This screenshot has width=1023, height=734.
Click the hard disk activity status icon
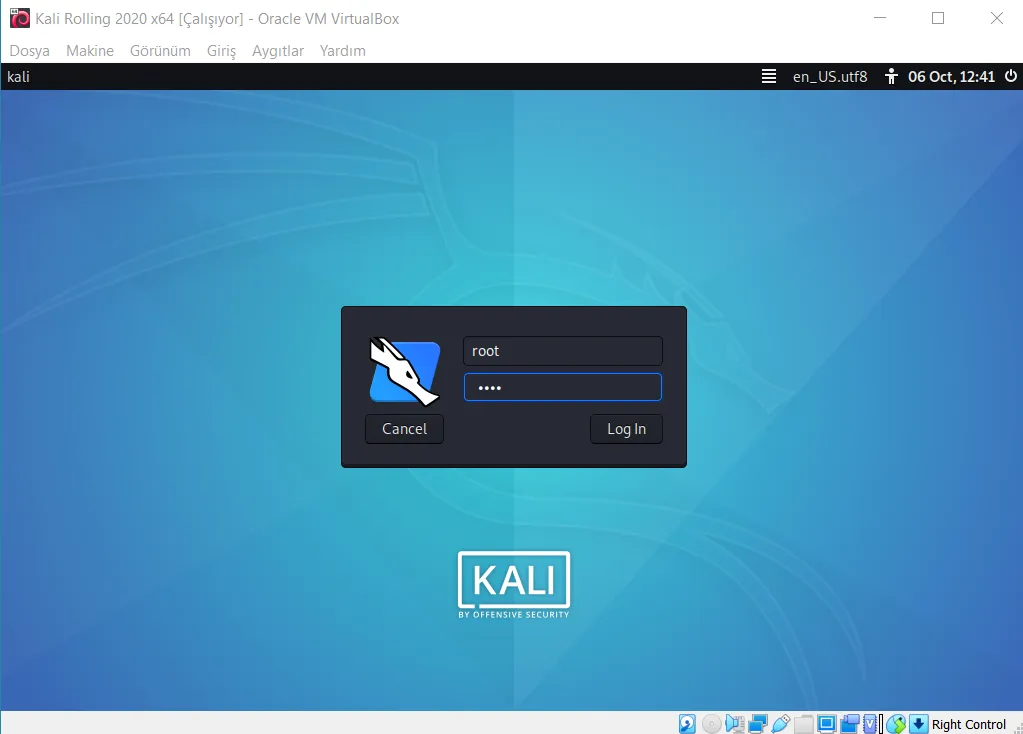click(x=687, y=724)
